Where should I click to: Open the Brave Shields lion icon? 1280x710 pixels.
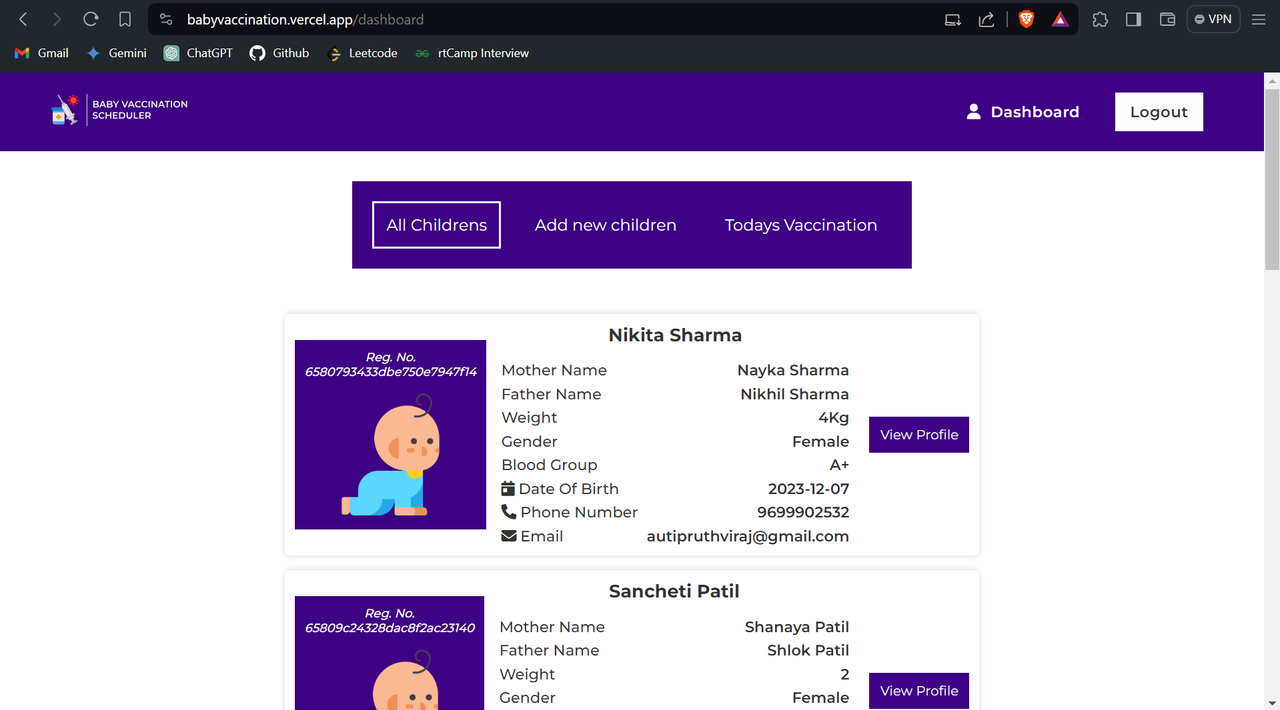pyautogui.click(x=1026, y=19)
